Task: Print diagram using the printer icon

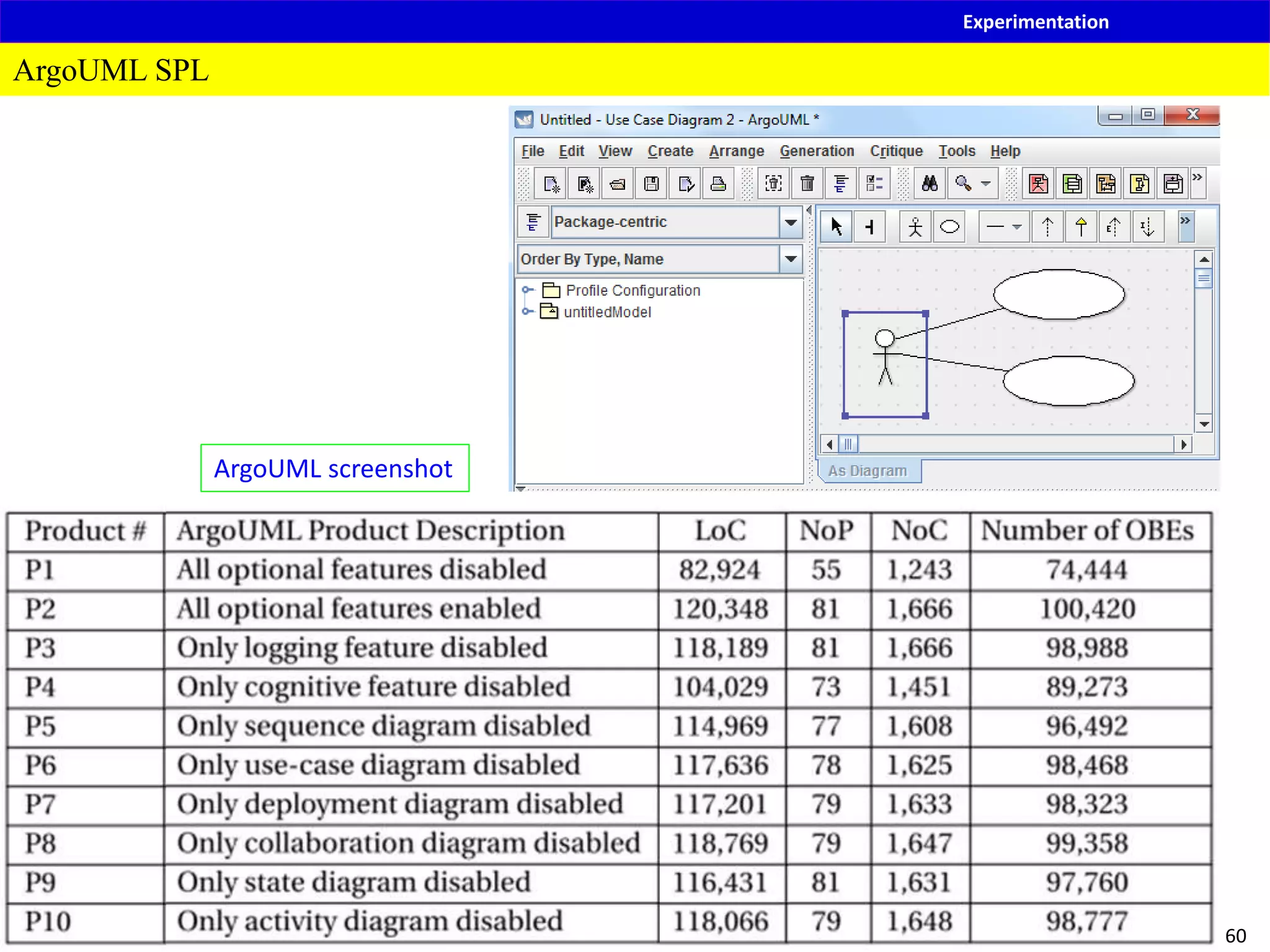Action: pos(718,184)
